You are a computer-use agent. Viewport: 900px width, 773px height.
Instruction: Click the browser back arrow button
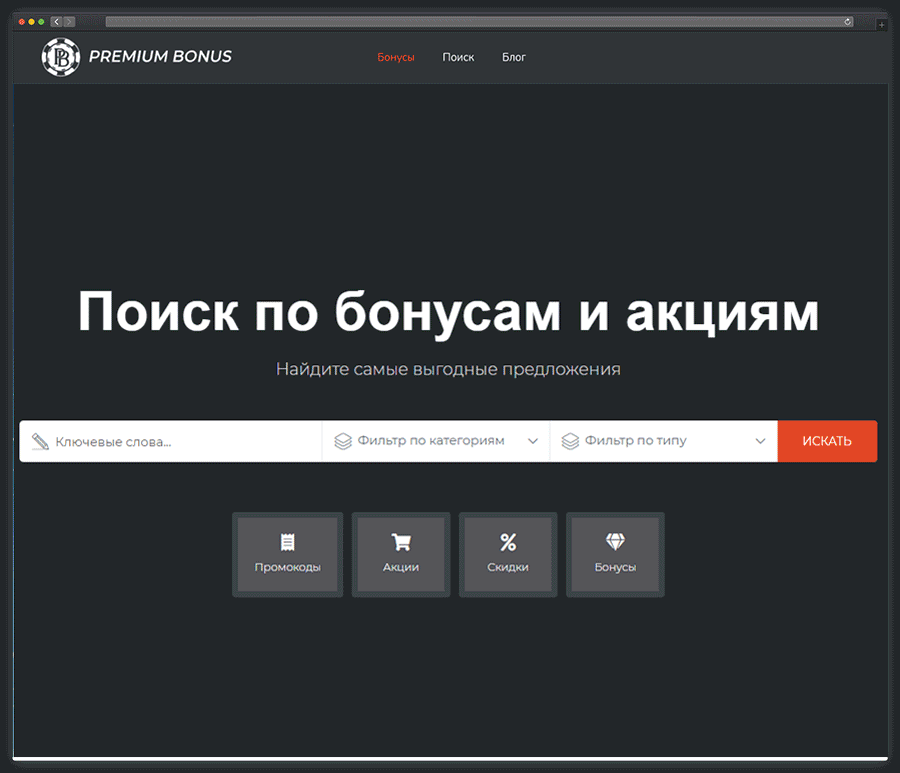pos(56,22)
